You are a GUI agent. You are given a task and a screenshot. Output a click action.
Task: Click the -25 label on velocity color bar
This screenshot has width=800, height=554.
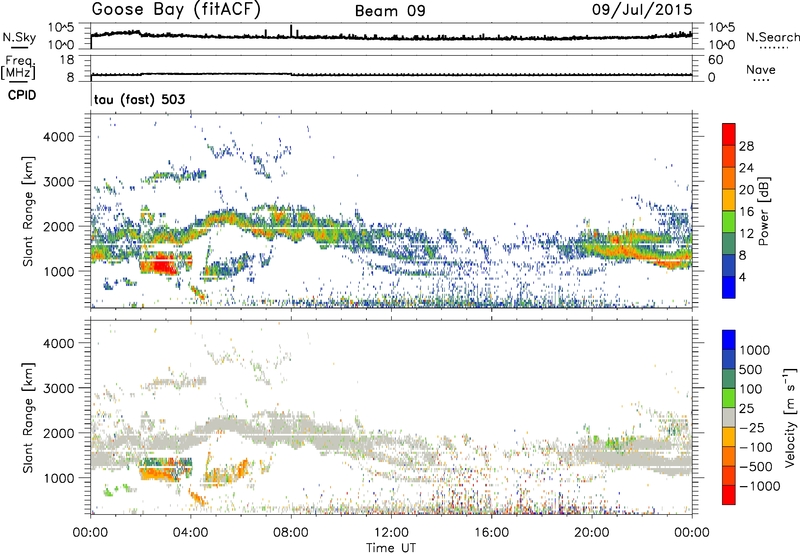point(752,427)
